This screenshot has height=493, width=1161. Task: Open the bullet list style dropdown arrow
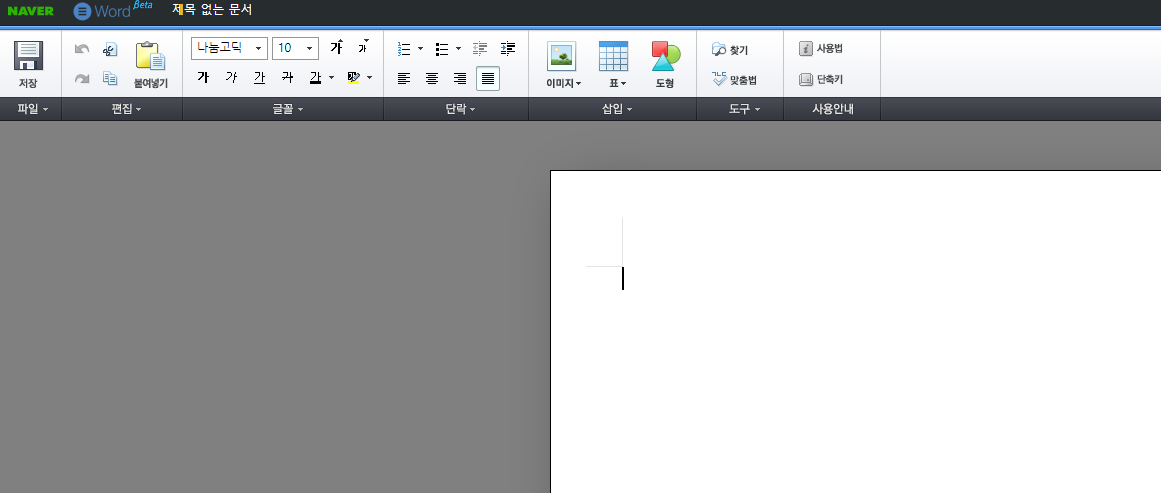[458, 49]
